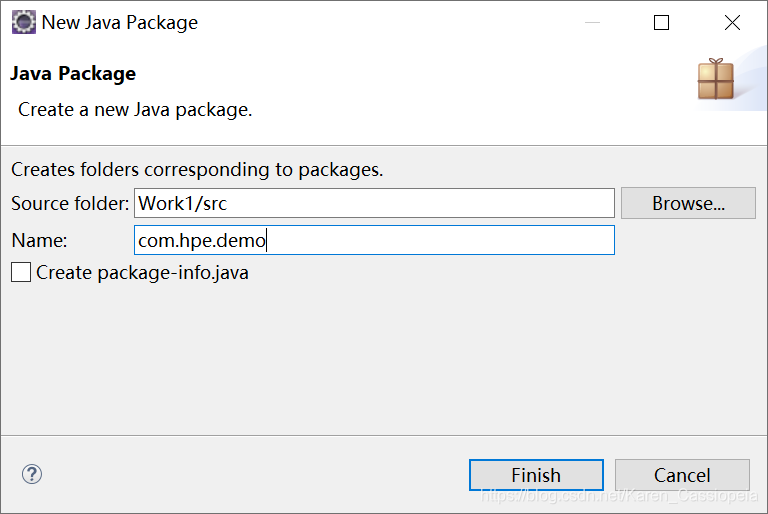The width and height of the screenshot is (768, 514).
Task: Click the 'Name:' field label
Action: [39, 240]
